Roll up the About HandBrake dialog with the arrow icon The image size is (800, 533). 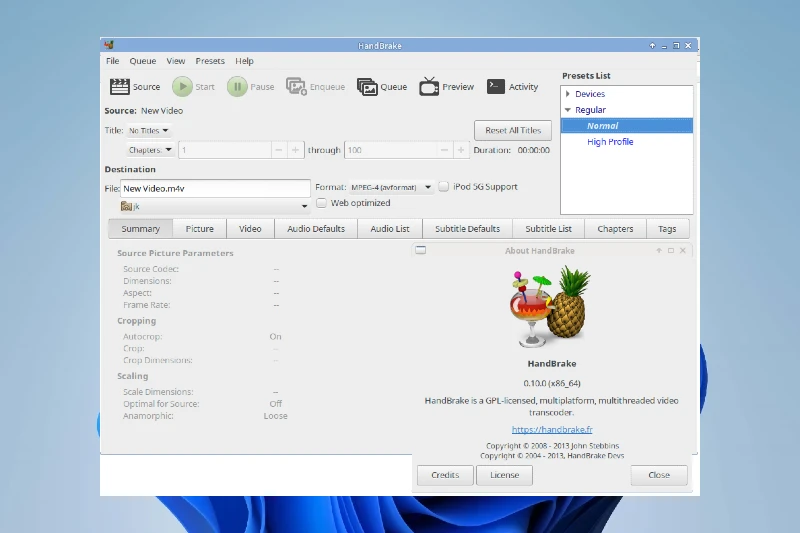click(659, 250)
